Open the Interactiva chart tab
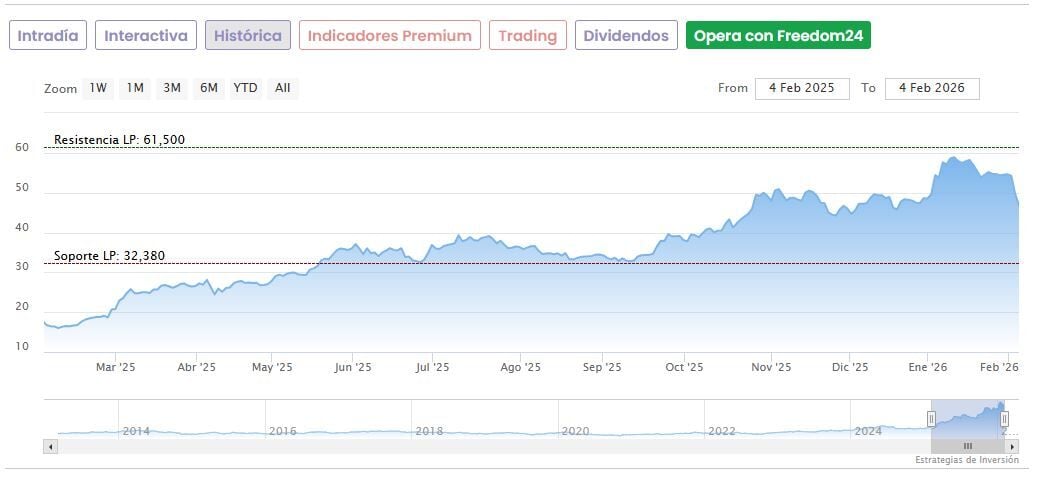Screen dimensions: 1037x478 (x=146, y=36)
